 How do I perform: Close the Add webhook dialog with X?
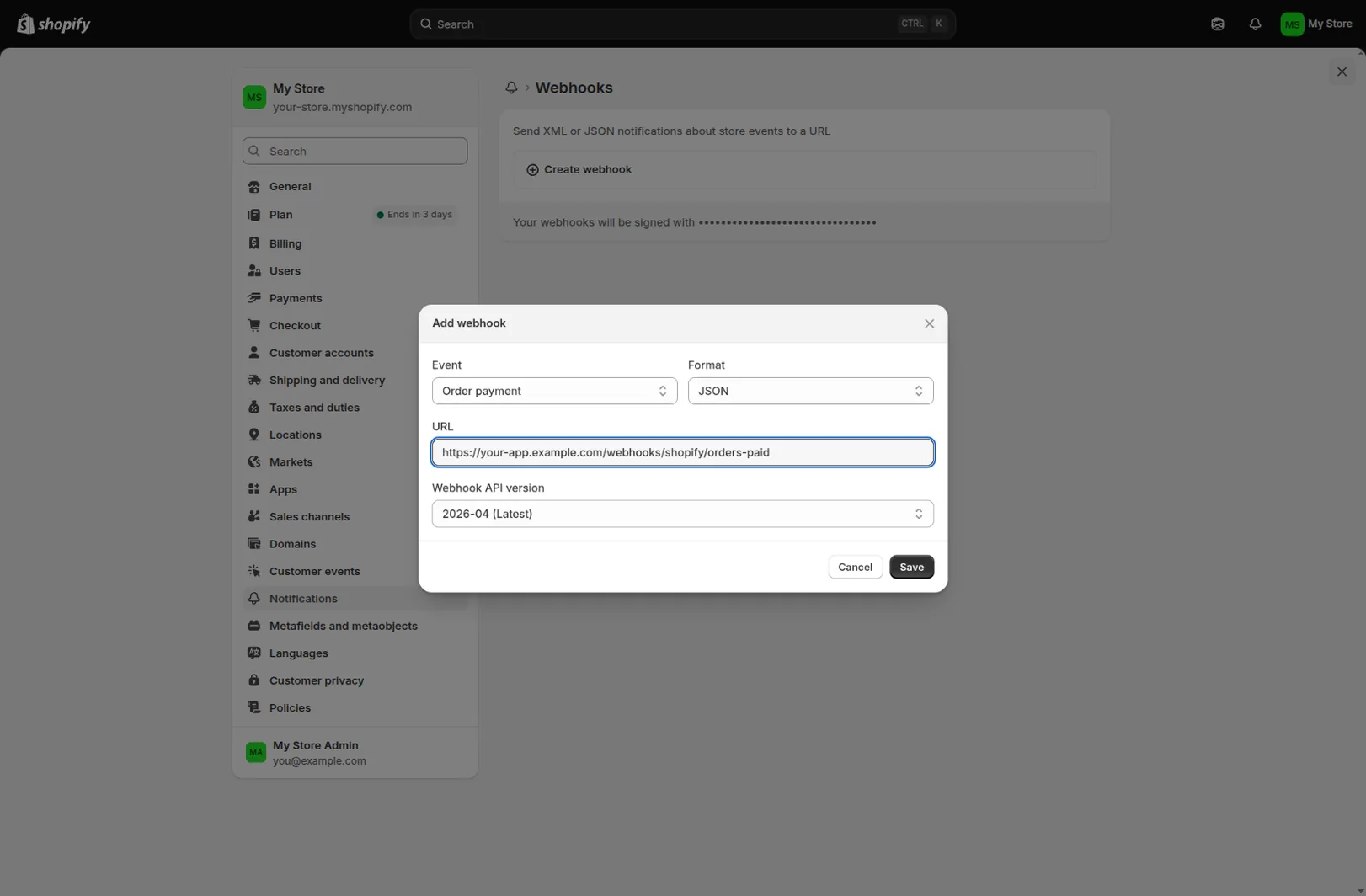[x=929, y=323]
